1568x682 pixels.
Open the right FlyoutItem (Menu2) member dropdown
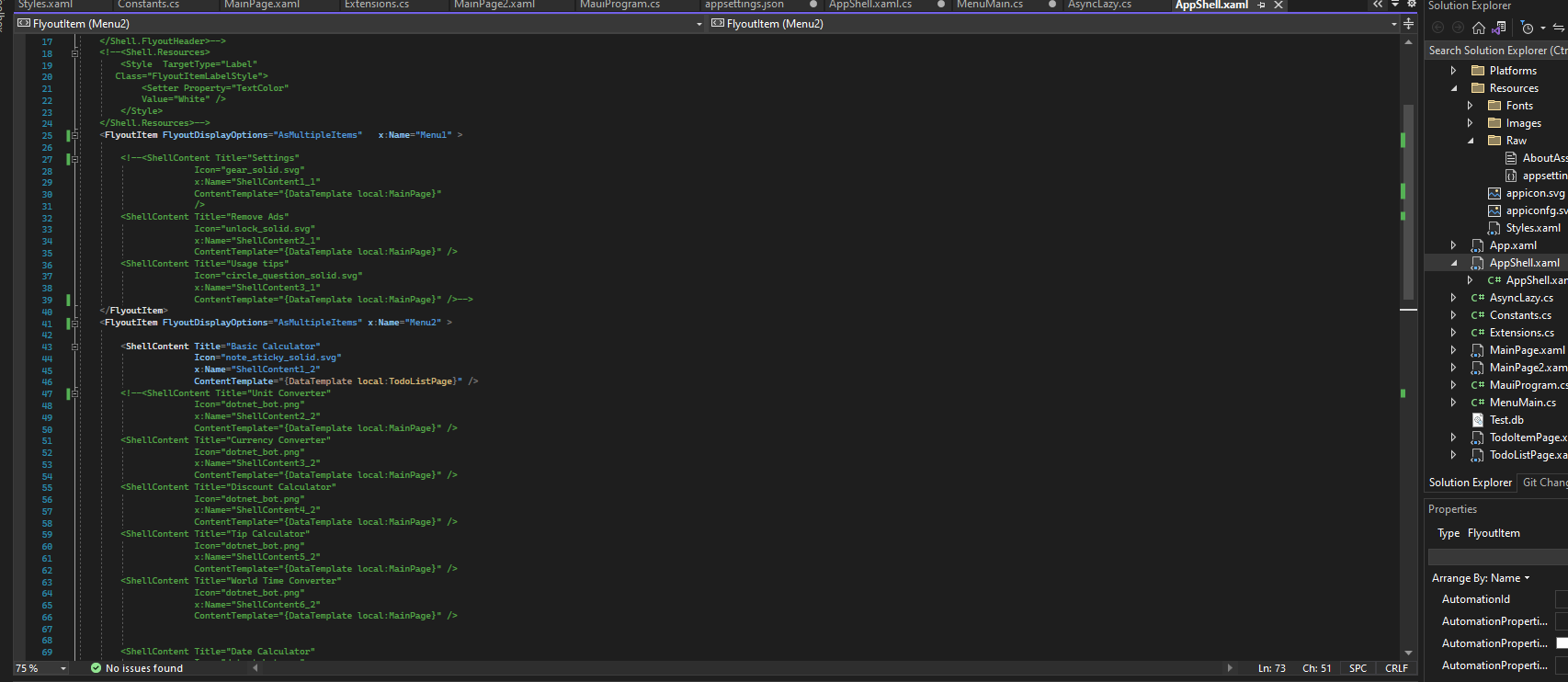coord(1393,24)
